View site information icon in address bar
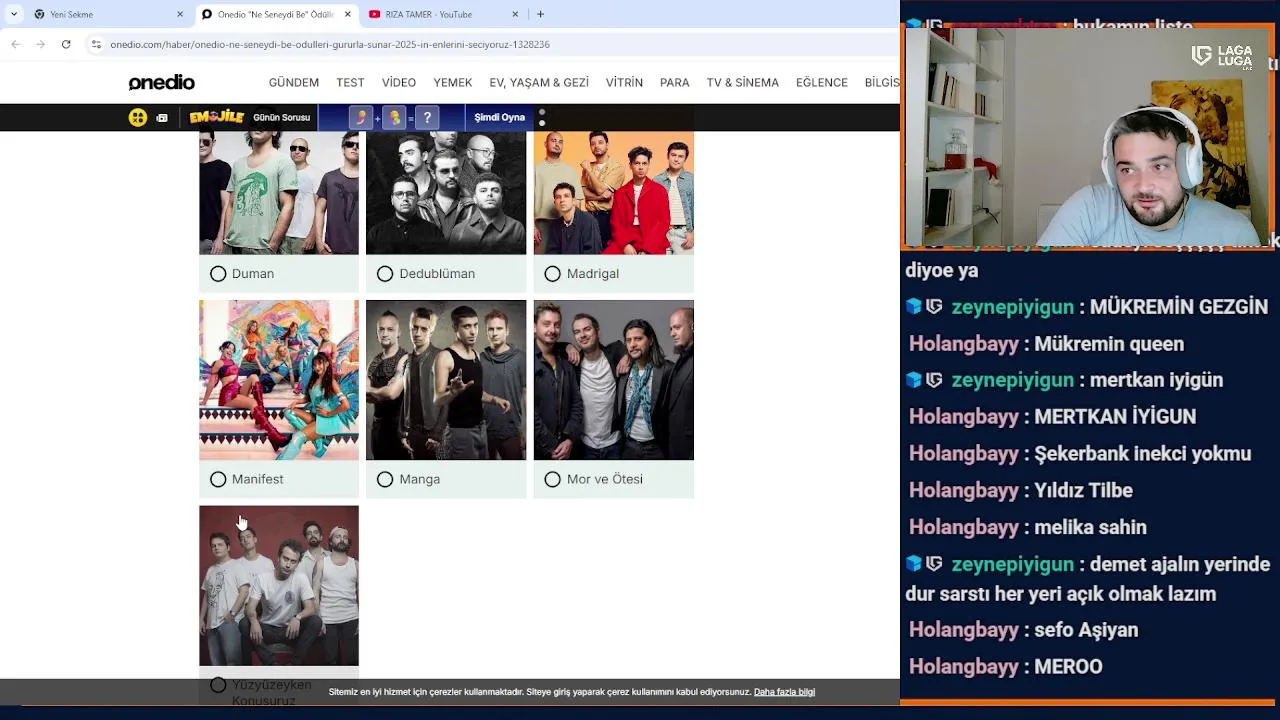 tap(96, 44)
